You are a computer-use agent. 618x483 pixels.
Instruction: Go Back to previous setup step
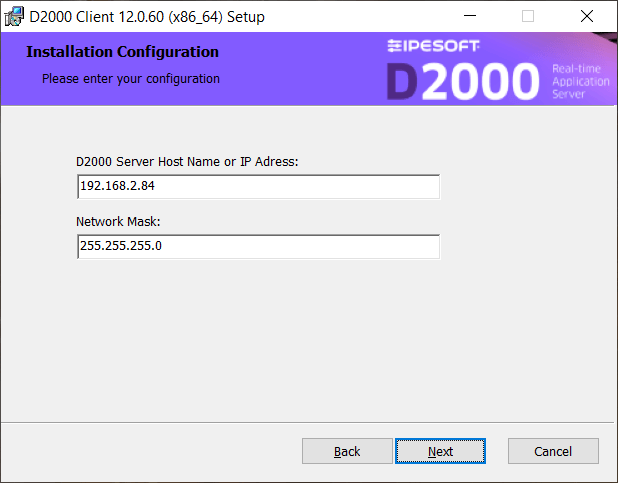(x=347, y=451)
